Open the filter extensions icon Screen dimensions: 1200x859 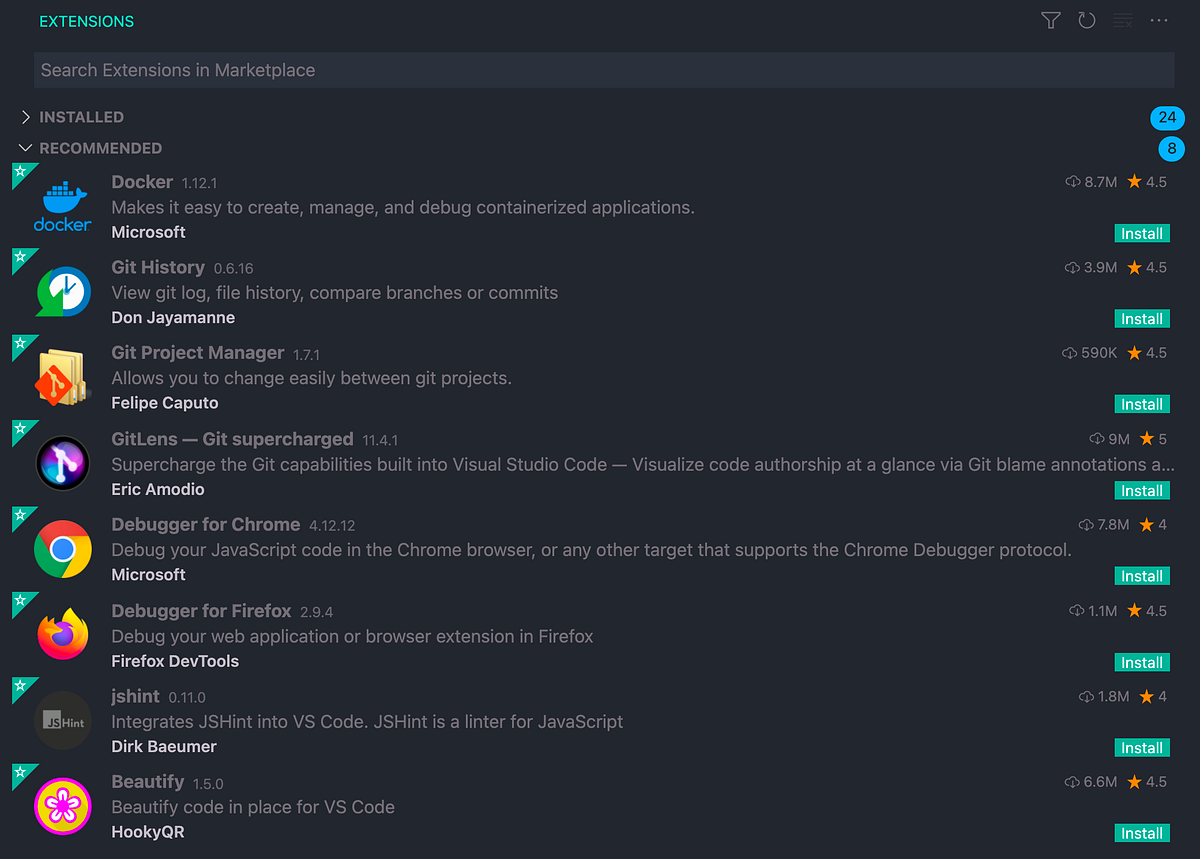click(x=1050, y=20)
